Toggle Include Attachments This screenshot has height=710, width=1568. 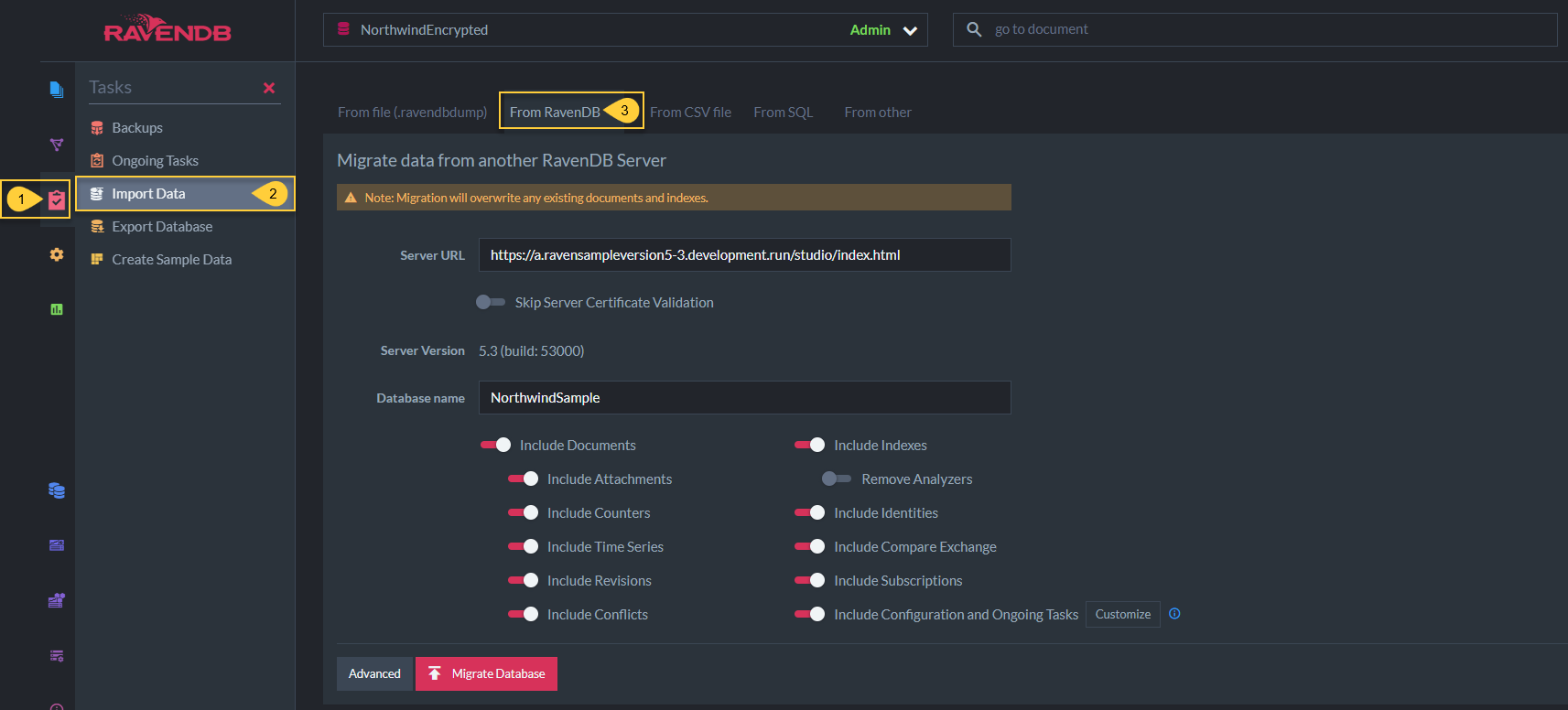tap(524, 479)
